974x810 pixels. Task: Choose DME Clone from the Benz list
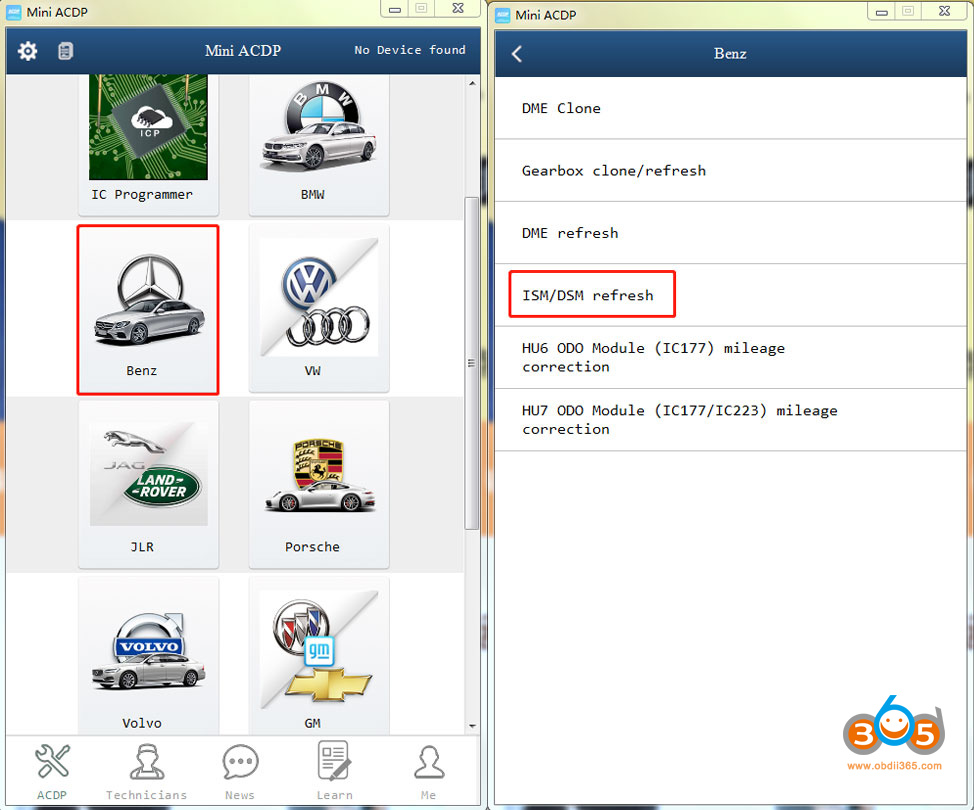561,108
